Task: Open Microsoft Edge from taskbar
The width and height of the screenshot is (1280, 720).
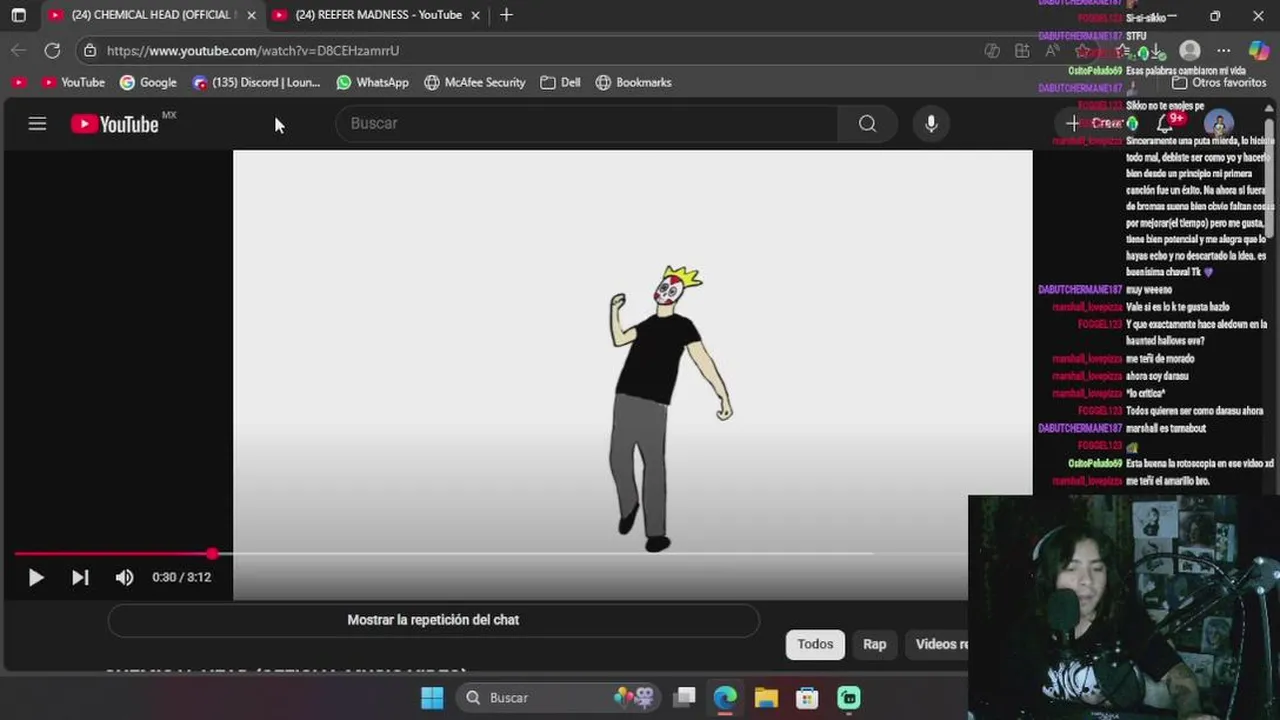Action: click(725, 698)
